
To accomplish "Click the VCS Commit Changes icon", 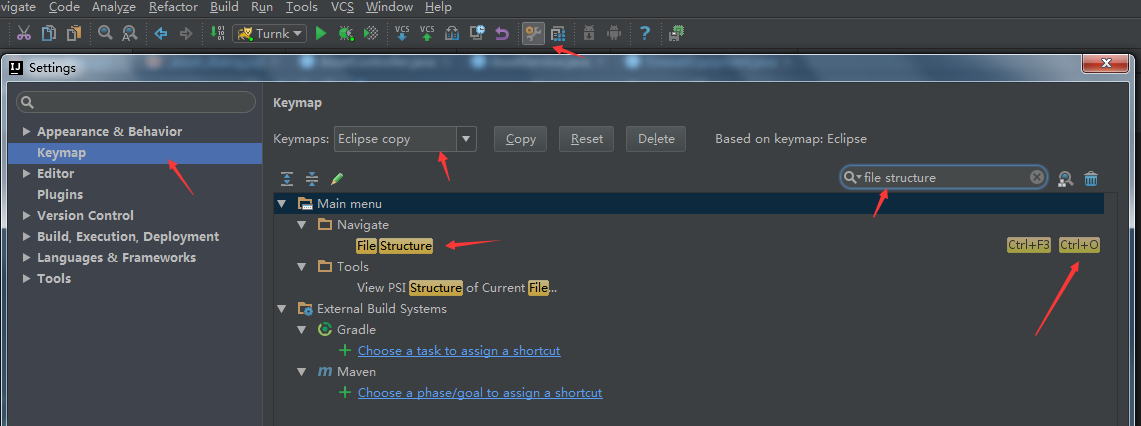I will [427, 33].
